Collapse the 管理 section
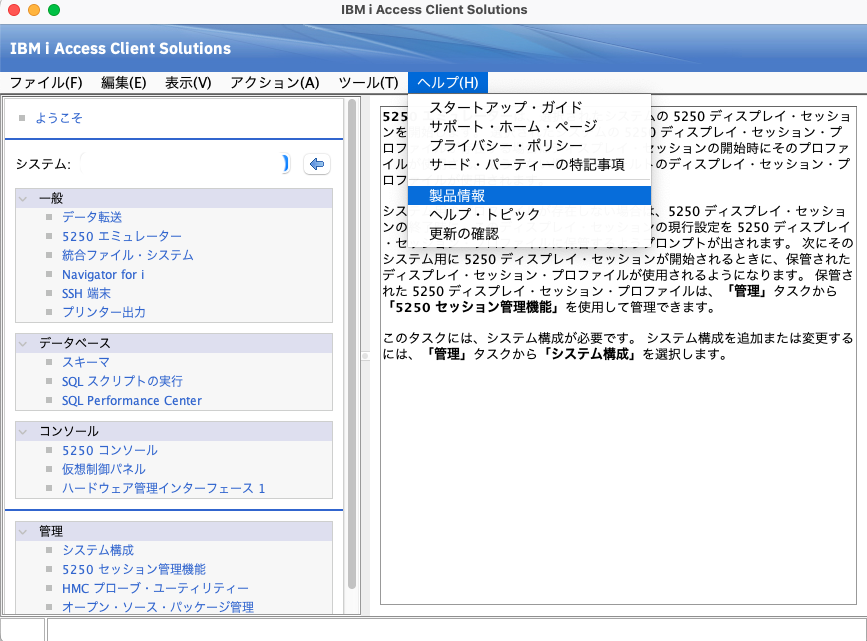 22,531
